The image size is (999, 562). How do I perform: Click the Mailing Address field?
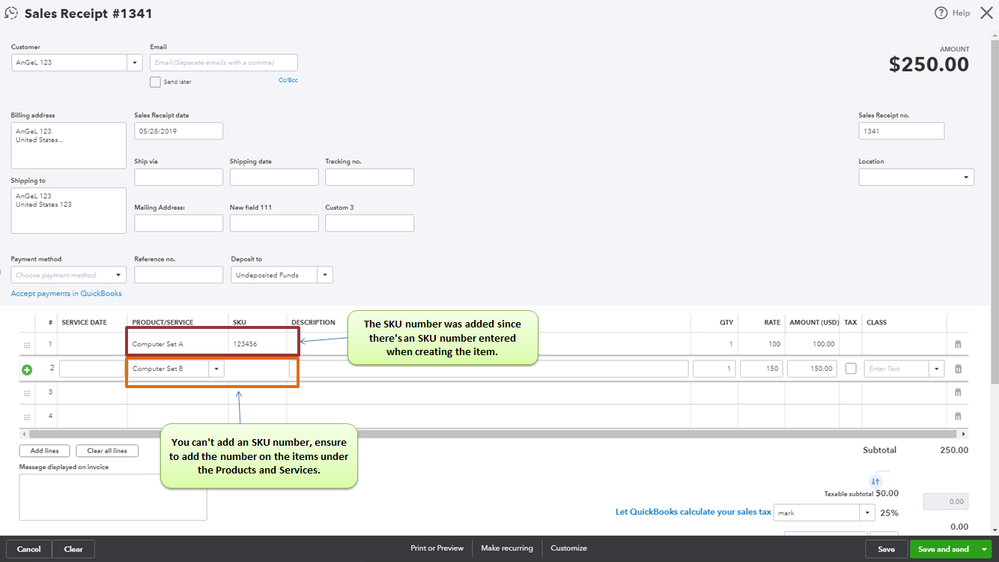tap(178, 223)
